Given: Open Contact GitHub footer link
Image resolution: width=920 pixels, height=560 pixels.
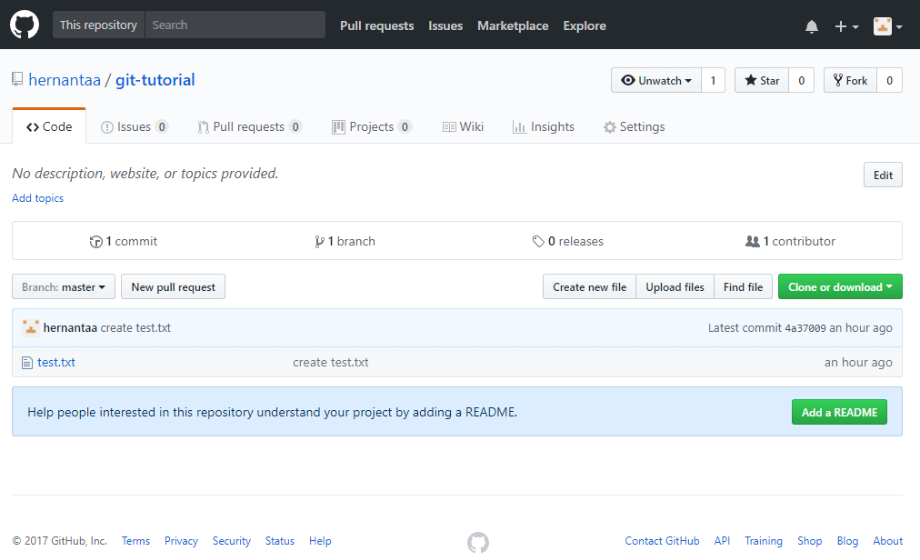Looking at the screenshot, I should click(x=662, y=541).
